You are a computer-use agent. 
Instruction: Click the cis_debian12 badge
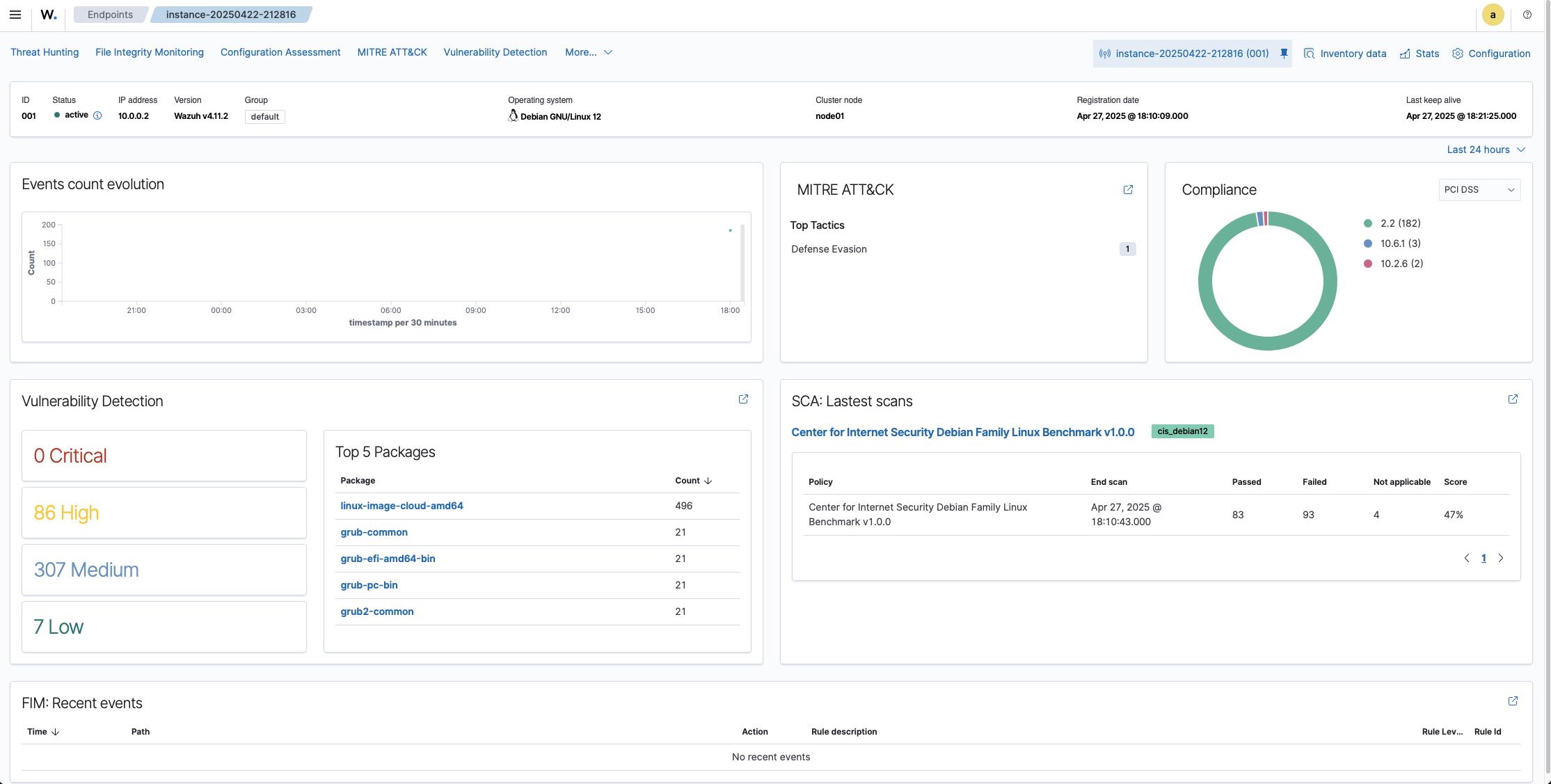pos(1182,431)
